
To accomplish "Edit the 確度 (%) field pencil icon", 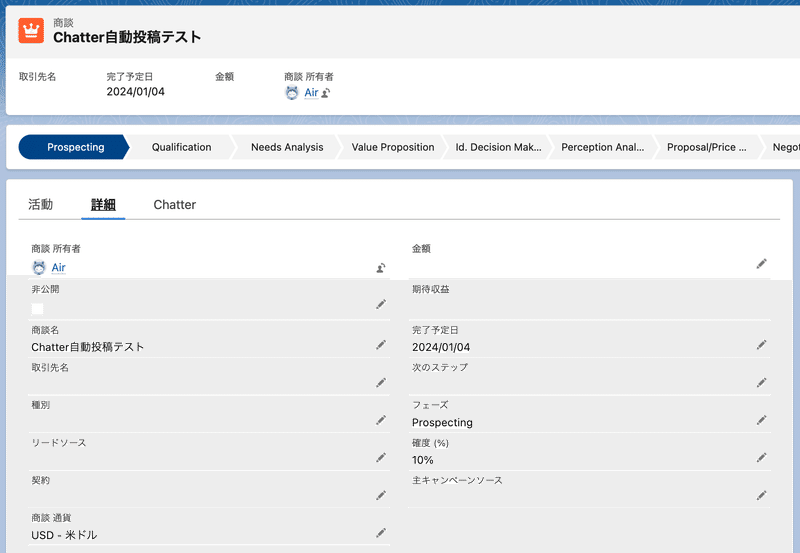I will coord(761,458).
